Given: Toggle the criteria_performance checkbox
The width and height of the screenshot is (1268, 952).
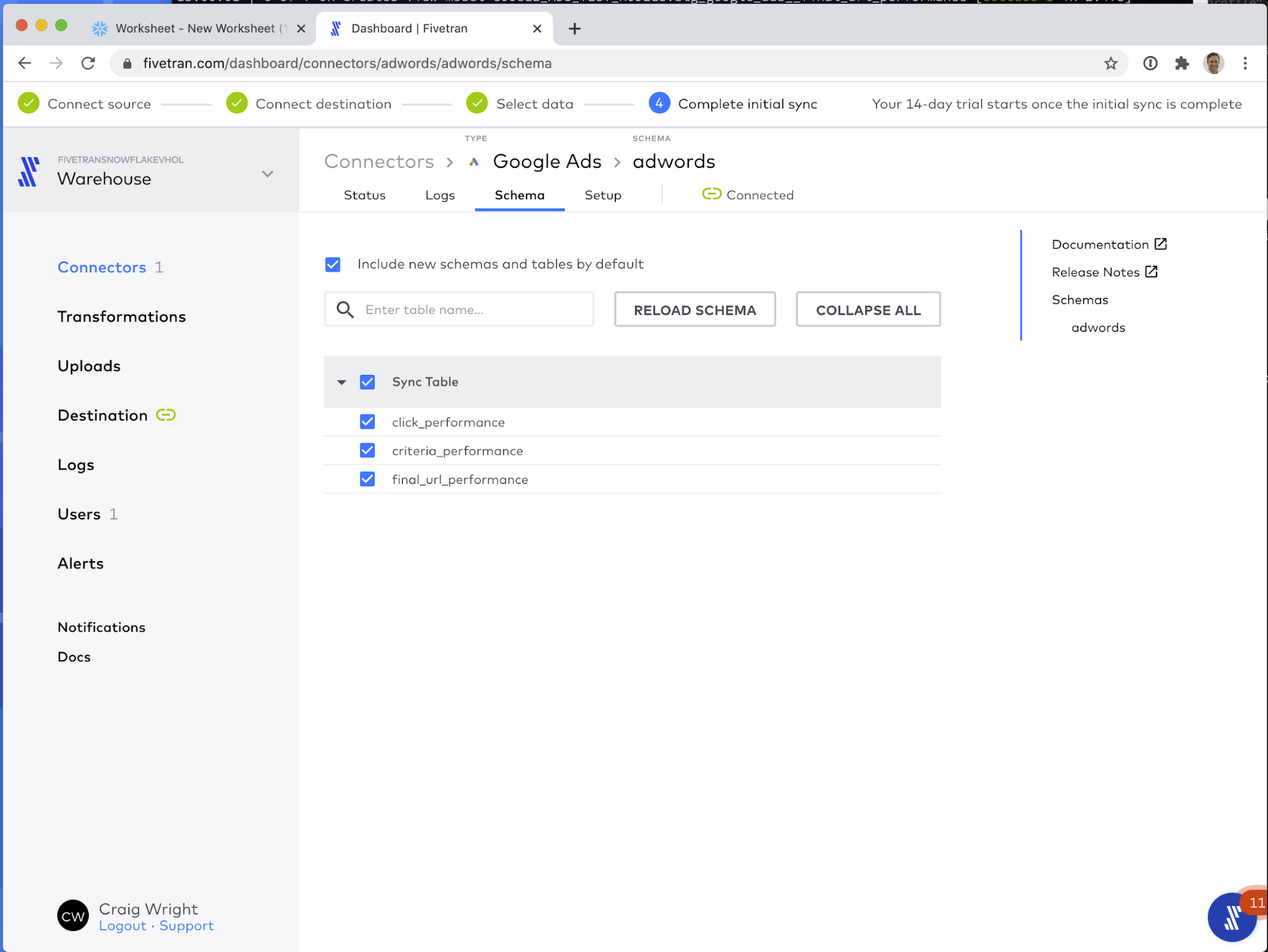Looking at the screenshot, I should point(367,450).
